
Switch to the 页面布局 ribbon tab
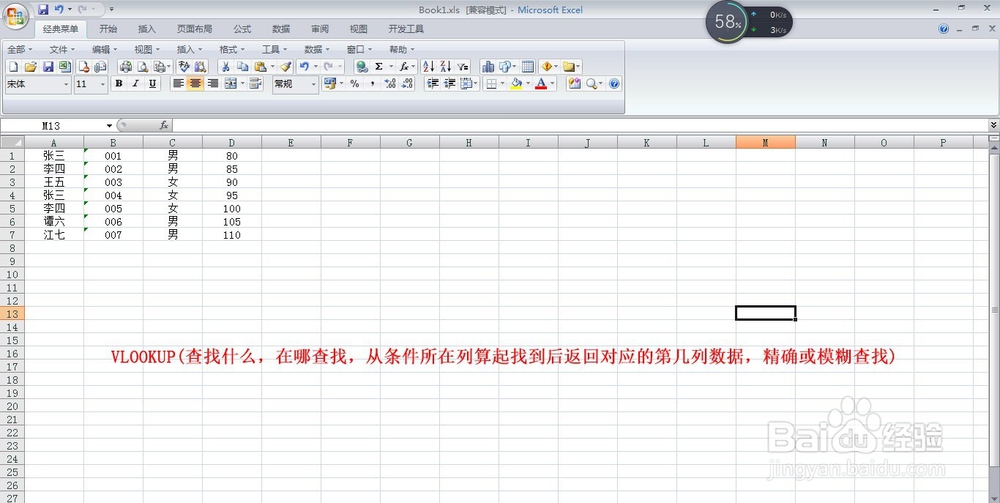click(195, 29)
